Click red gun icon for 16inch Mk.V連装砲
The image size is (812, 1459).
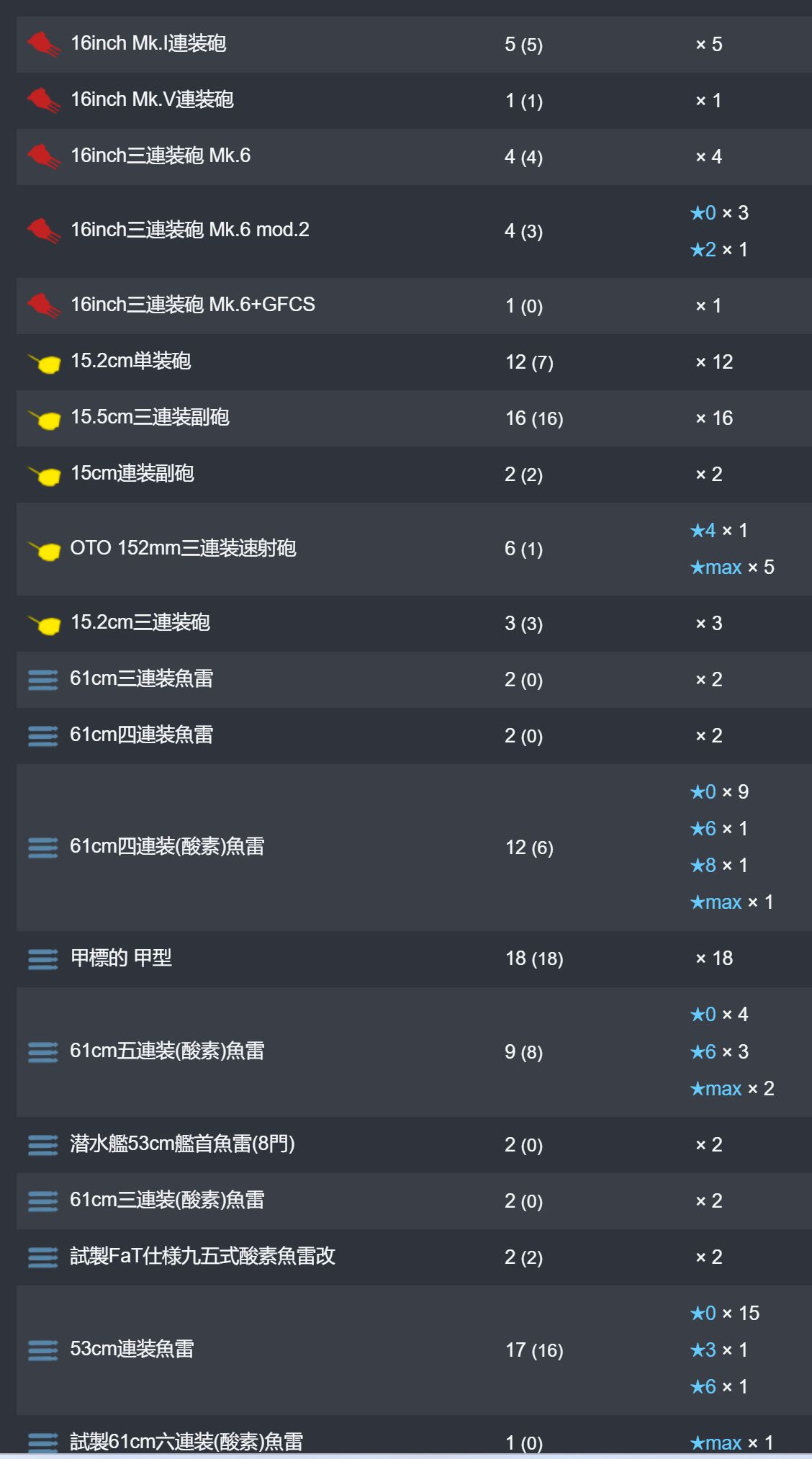click(x=44, y=100)
